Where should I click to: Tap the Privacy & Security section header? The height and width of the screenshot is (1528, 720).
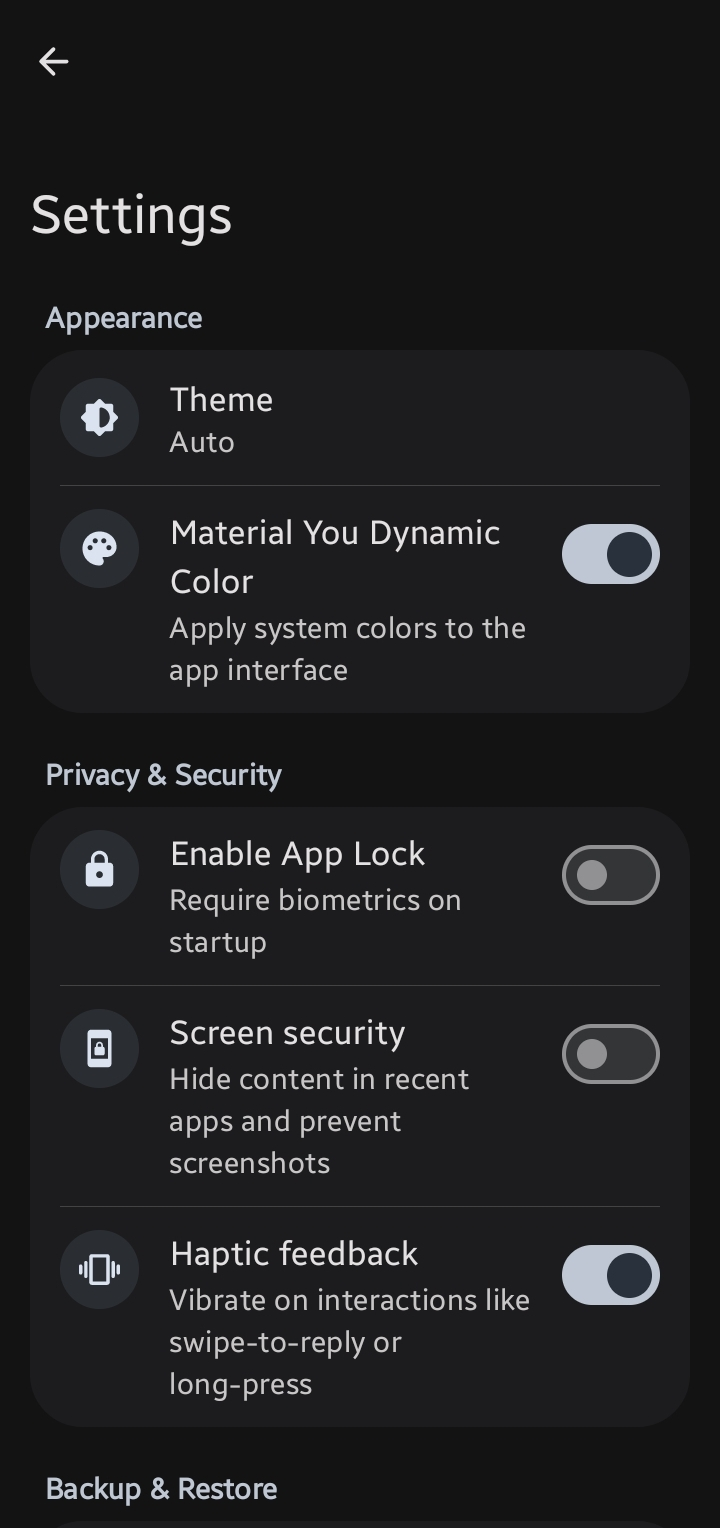[164, 775]
